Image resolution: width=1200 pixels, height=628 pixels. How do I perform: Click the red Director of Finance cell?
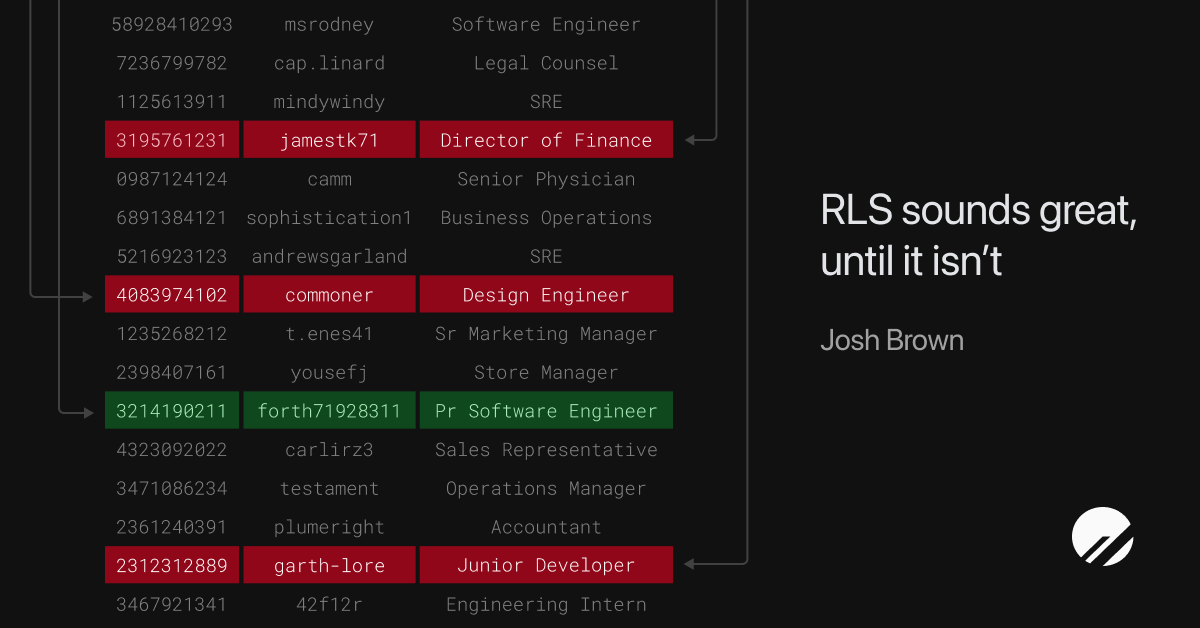546,139
